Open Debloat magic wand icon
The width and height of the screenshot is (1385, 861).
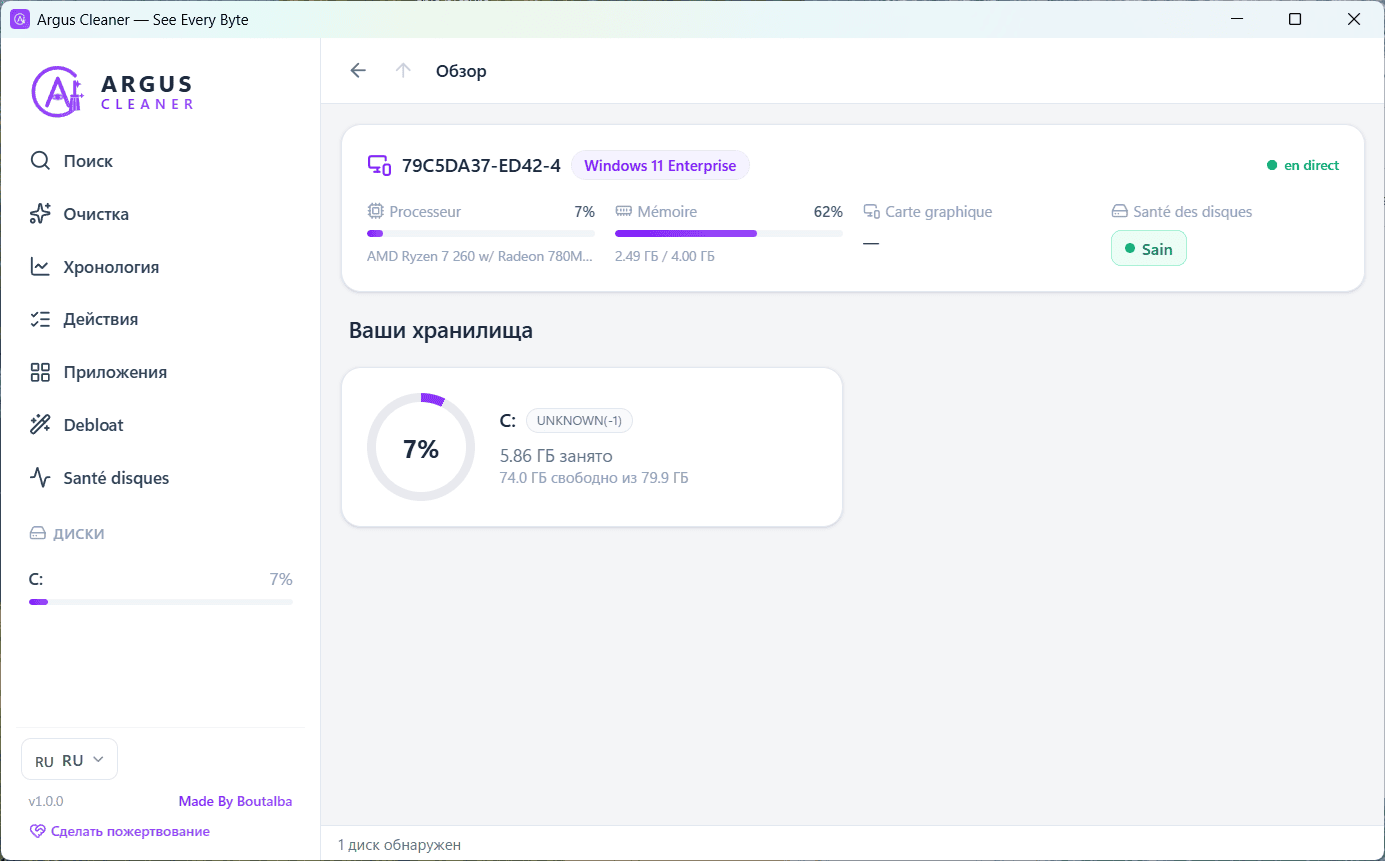tap(40, 425)
